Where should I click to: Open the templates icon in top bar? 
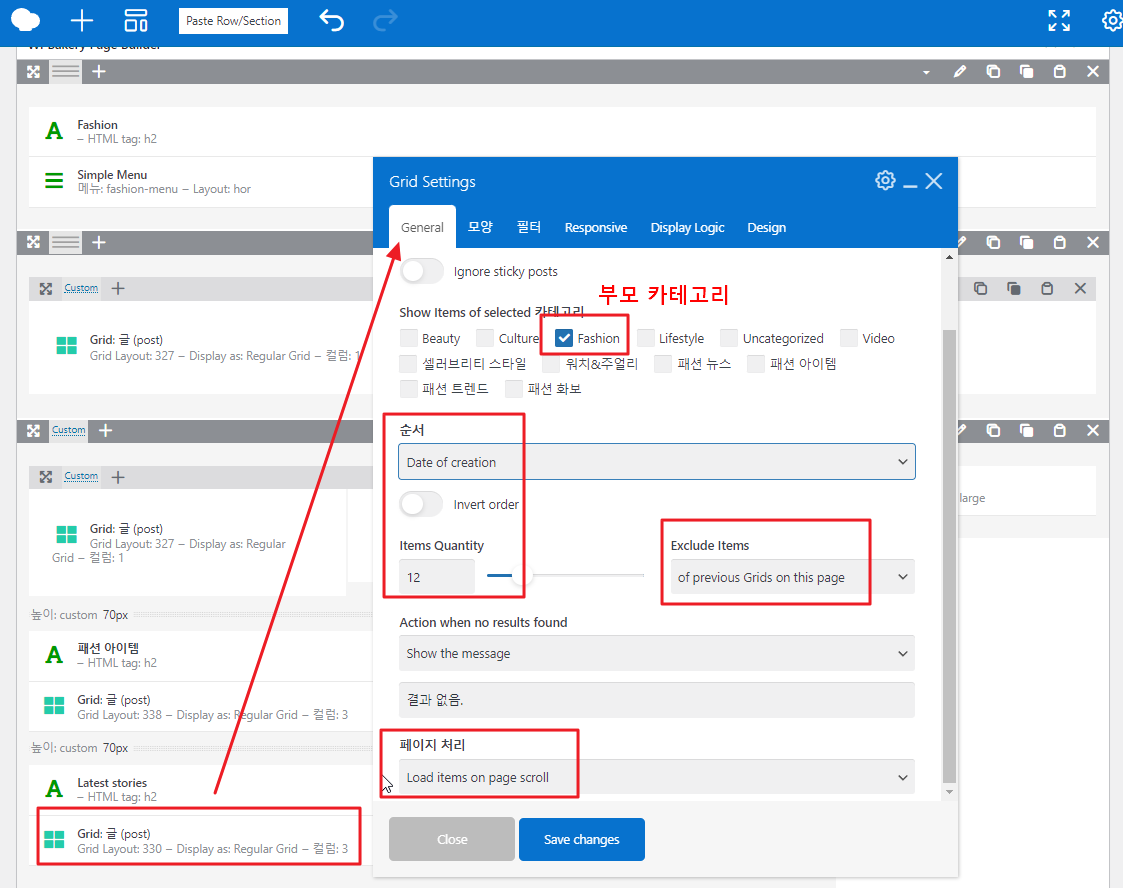point(136,21)
